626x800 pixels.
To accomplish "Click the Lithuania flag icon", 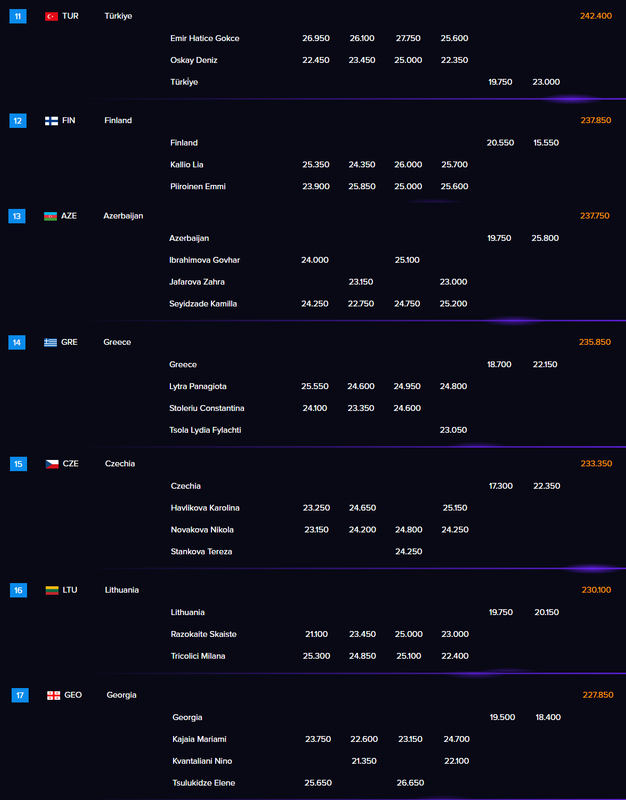I will (52, 590).
